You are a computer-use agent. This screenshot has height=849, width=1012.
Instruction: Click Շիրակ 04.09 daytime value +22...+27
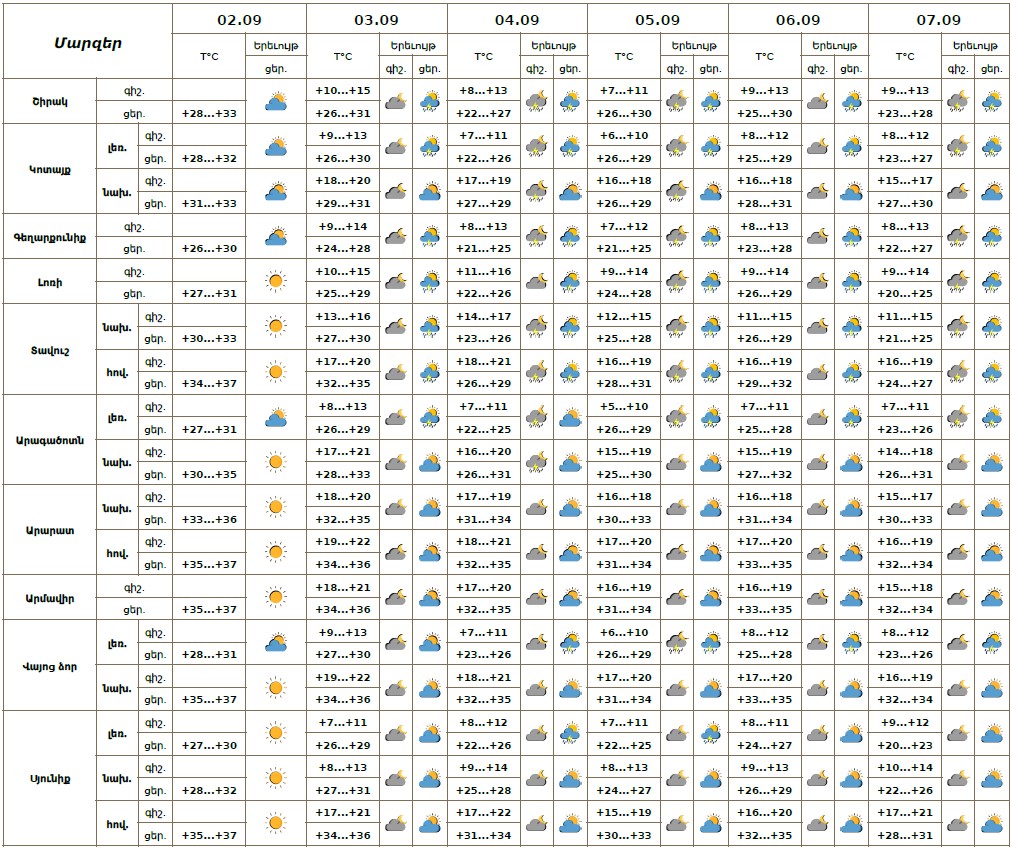483,114
